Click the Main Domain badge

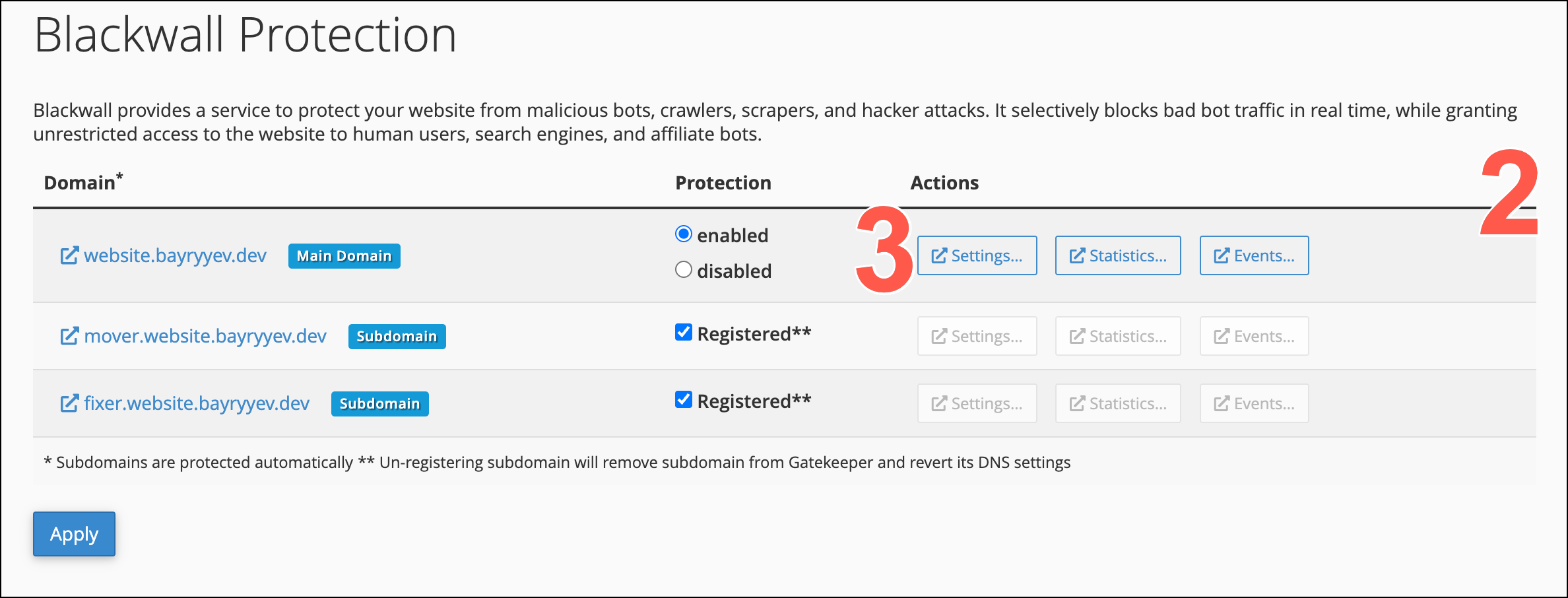tap(344, 256)
